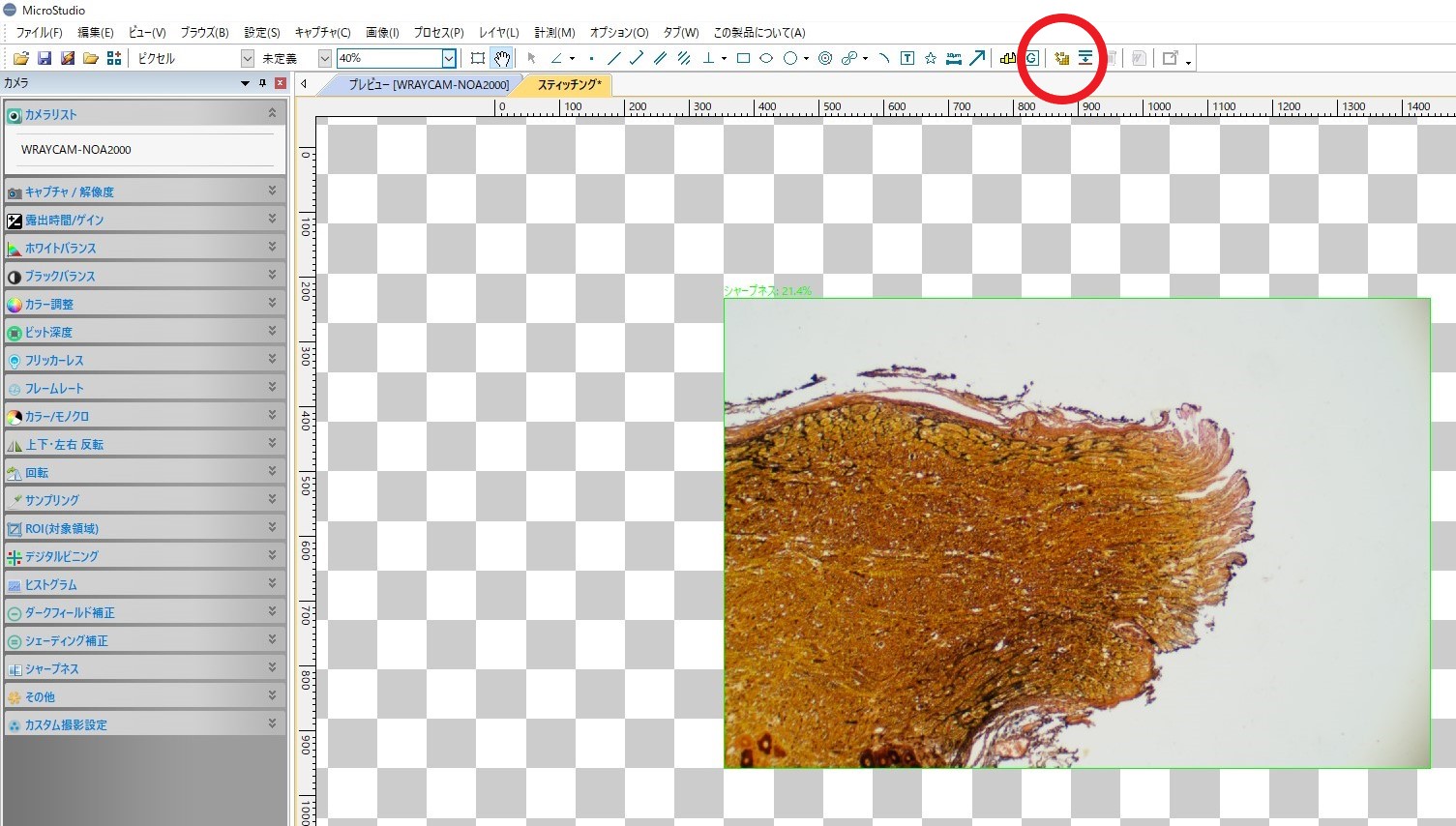Click the scale bar tool icon
This screenshot has width=1456, height=826.
pyautogui.click(x=954, y=58)
